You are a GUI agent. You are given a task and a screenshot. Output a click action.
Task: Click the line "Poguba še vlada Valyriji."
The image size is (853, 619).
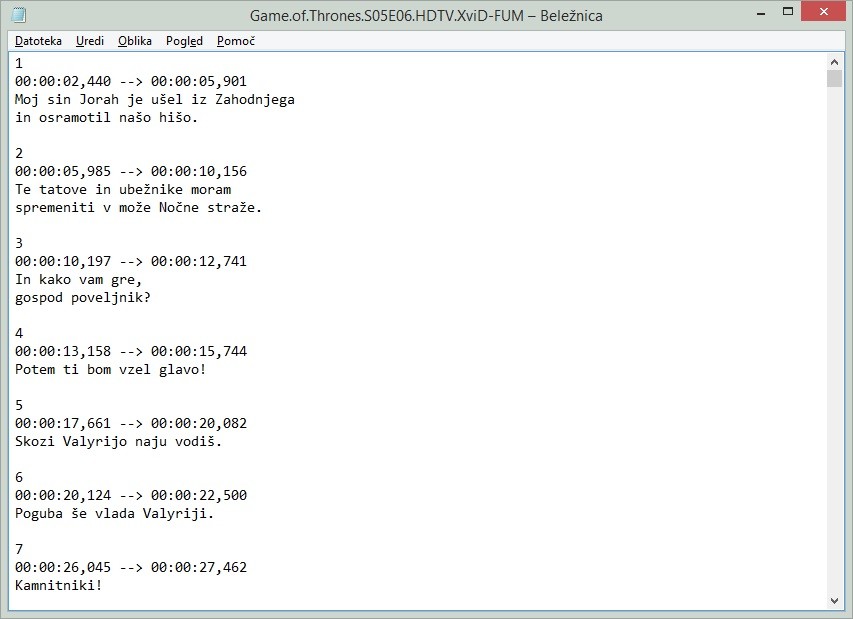(x=114, y=513)
